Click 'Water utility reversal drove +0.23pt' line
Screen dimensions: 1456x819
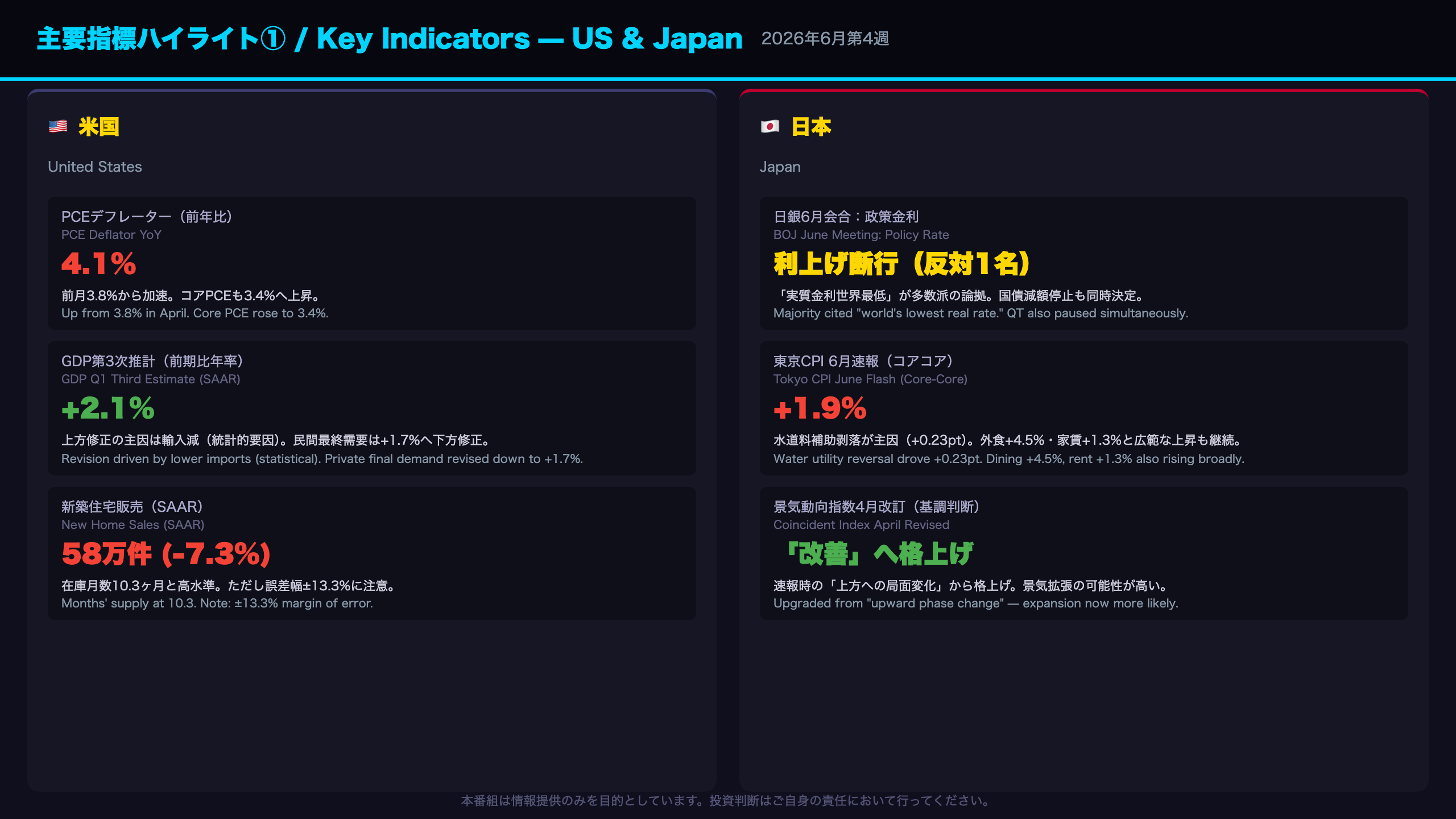click(x=1009, y=459)
